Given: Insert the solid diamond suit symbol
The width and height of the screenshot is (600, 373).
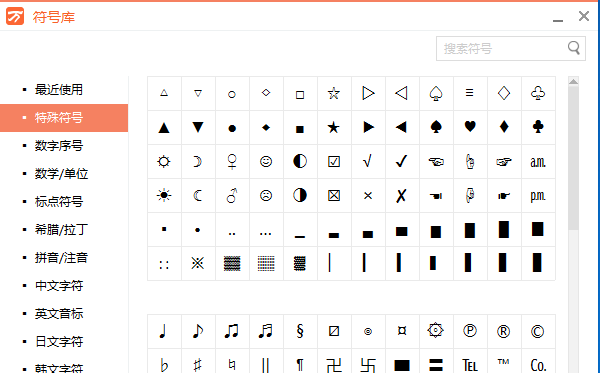Looking at the screenshot, I should [x=504, y=127].
